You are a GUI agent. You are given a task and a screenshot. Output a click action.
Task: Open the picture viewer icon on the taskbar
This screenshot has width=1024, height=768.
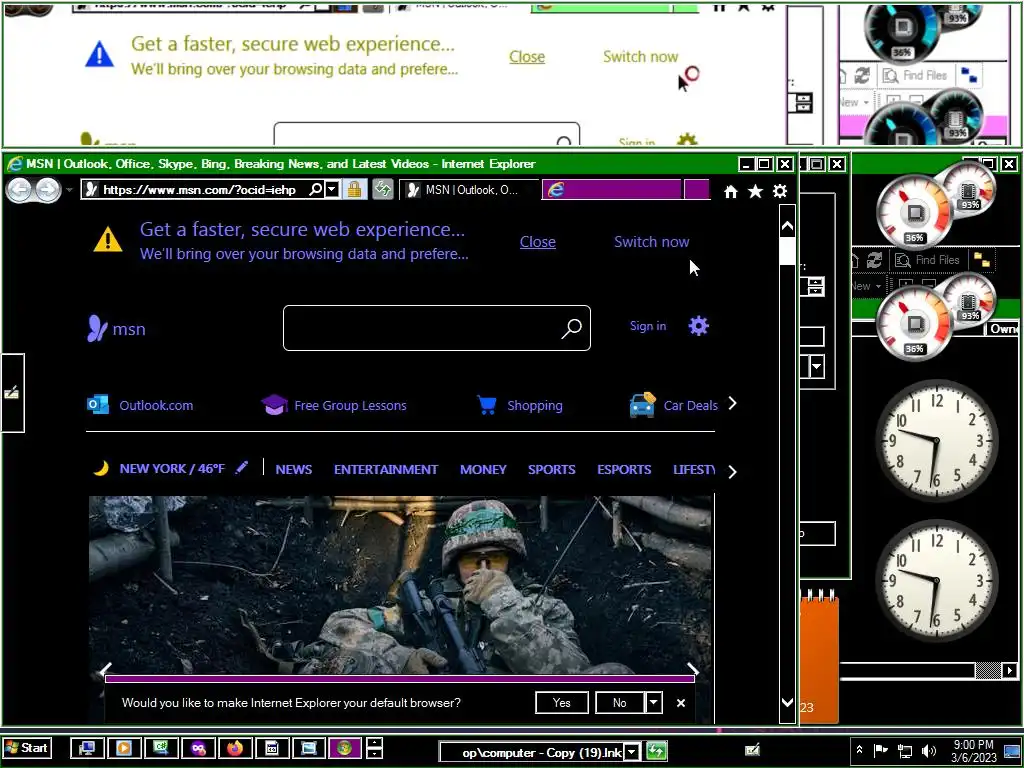click(308, 748)
